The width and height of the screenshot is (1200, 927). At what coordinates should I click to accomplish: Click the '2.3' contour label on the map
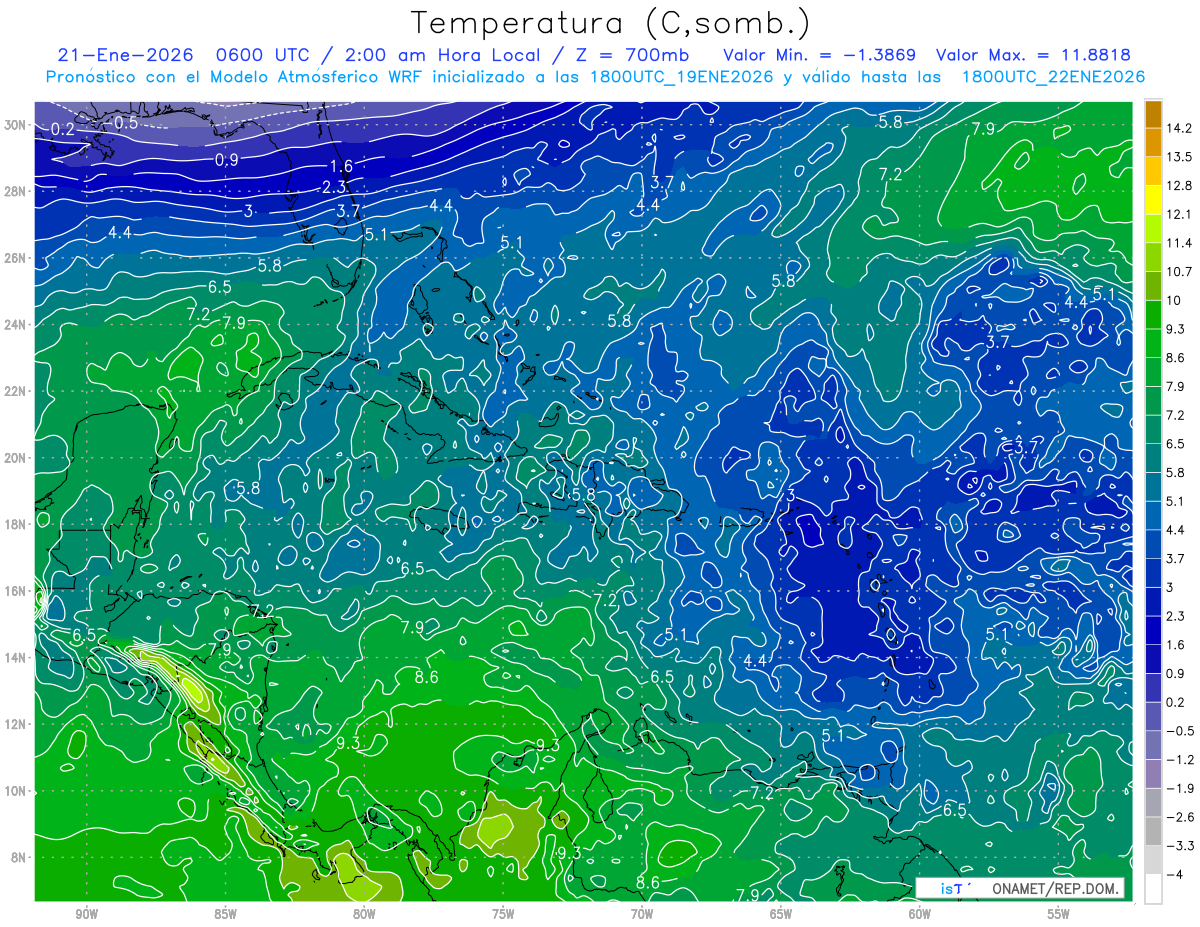pyautogui.click(x=334, y=187)
